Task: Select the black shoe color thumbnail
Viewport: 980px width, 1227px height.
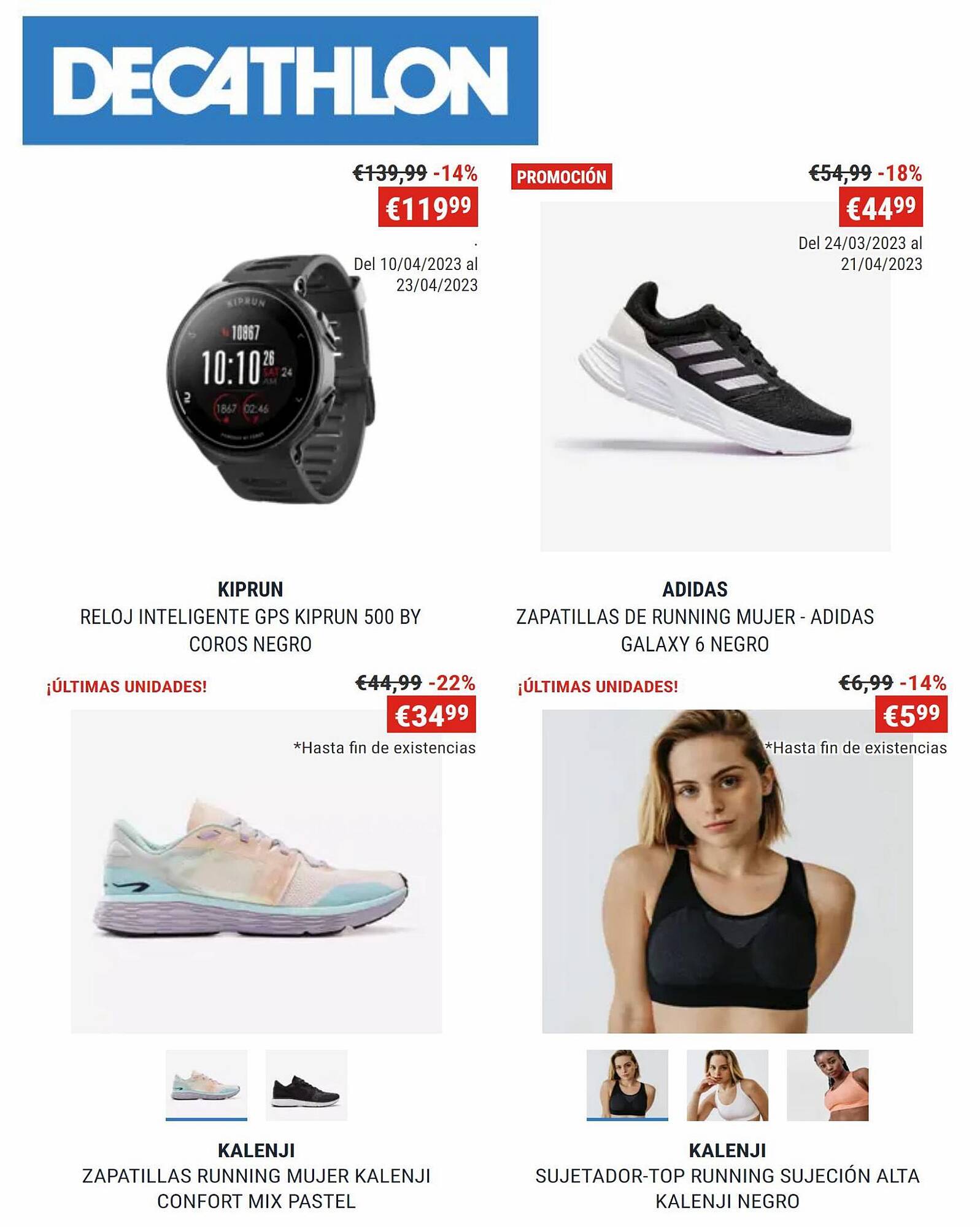Action: [x=306, y=1085]
